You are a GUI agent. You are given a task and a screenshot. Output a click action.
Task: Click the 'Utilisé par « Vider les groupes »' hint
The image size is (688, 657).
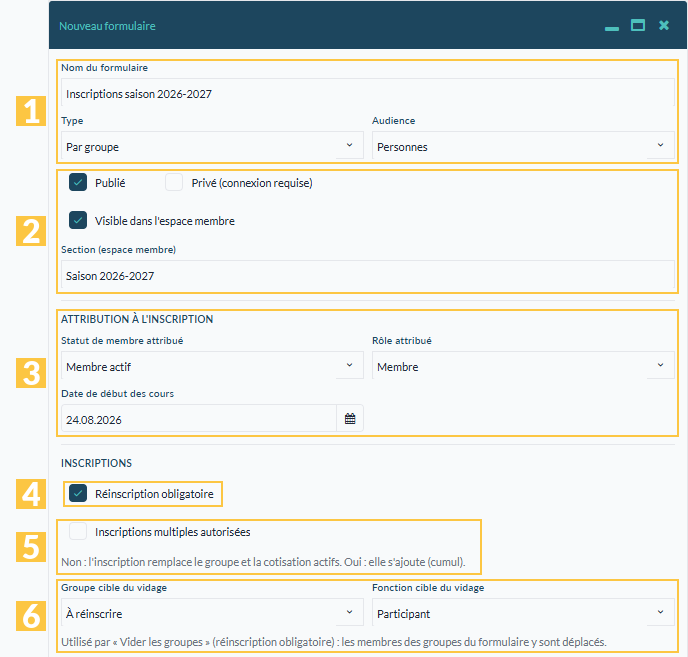tap(334, 642)
